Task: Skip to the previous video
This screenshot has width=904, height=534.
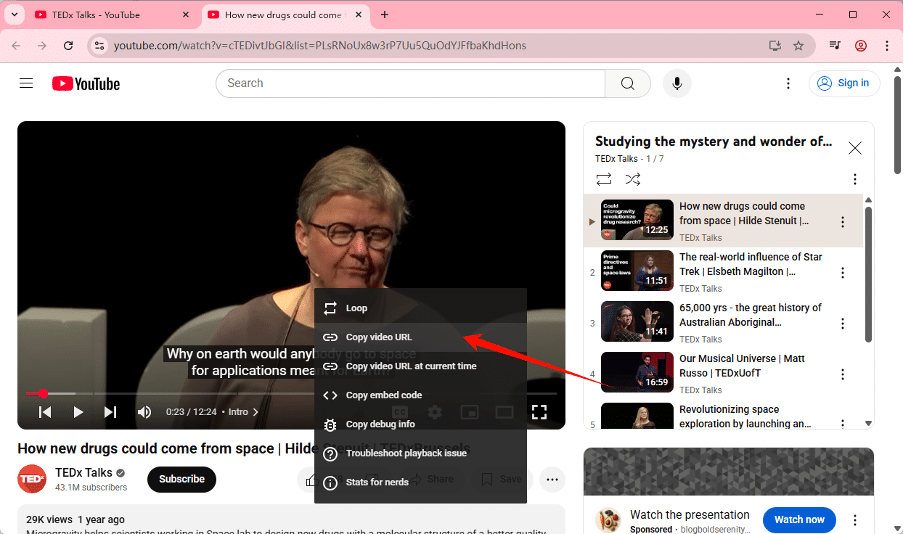Action: pos(44,412)
